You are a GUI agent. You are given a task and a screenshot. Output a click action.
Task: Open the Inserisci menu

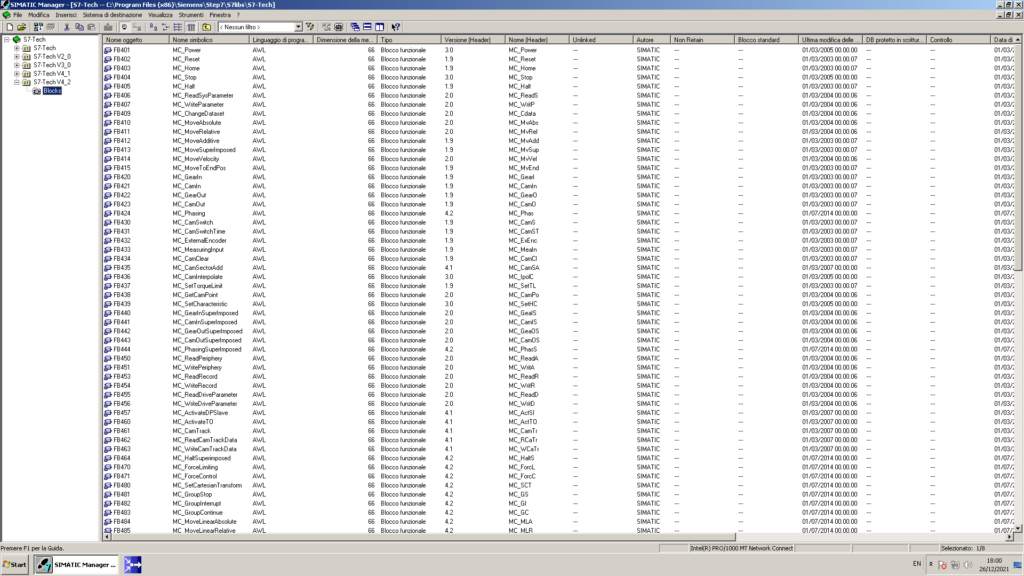click(x=65, y=15)
